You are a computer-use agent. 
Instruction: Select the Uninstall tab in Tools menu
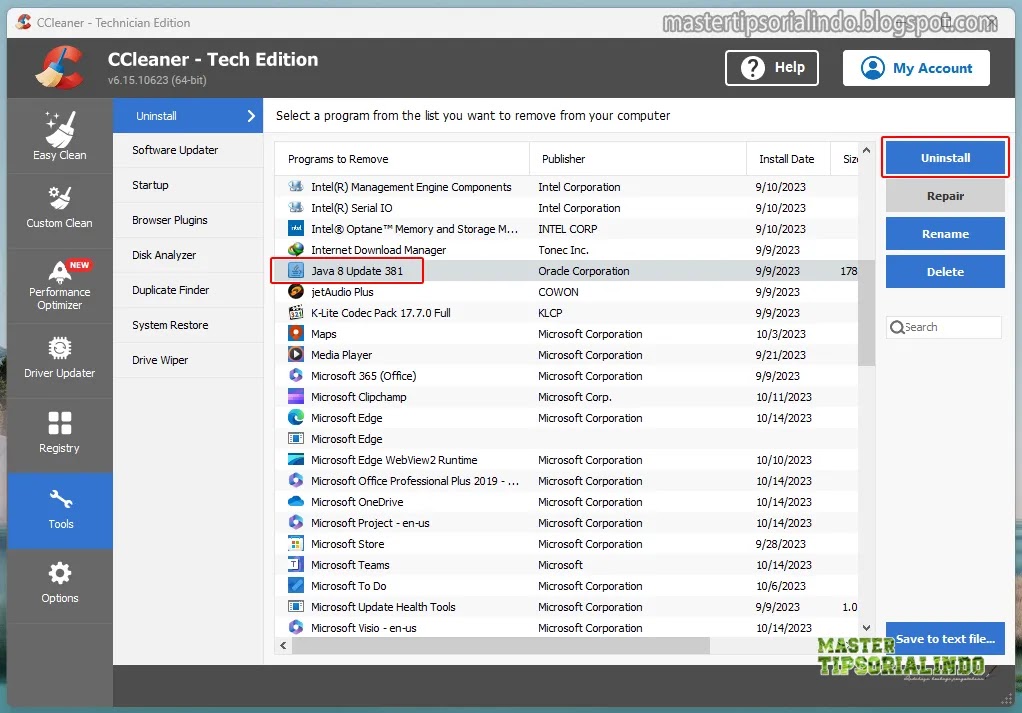pos(188,116)
